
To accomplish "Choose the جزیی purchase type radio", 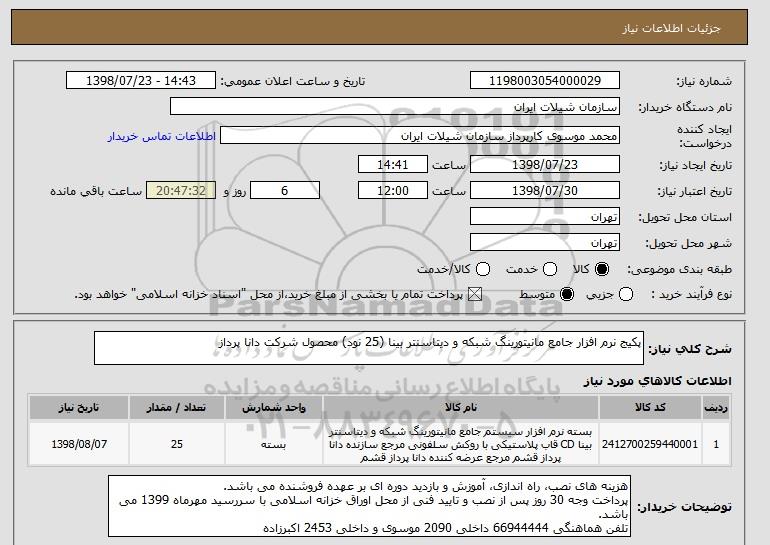I will [x=626, y=295].
